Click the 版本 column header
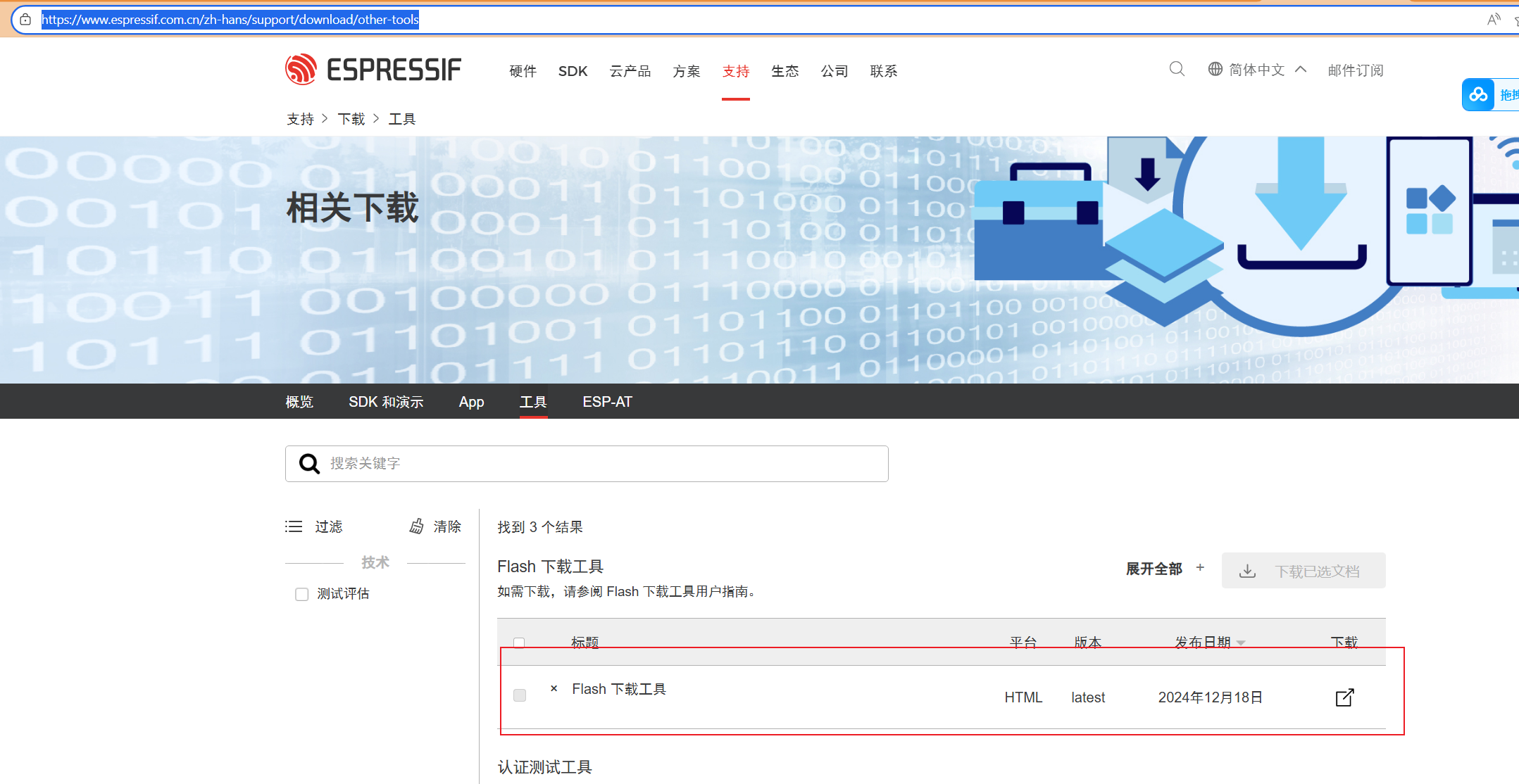Viewport: 1519px width, 784px height. 1088,642
